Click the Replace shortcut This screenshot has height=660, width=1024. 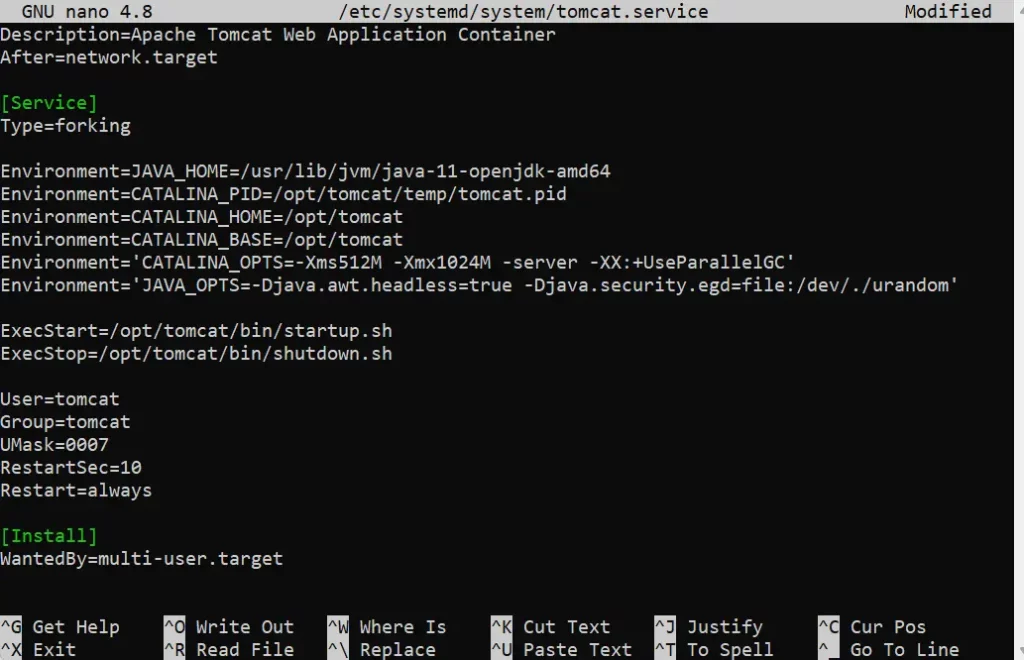397,649
